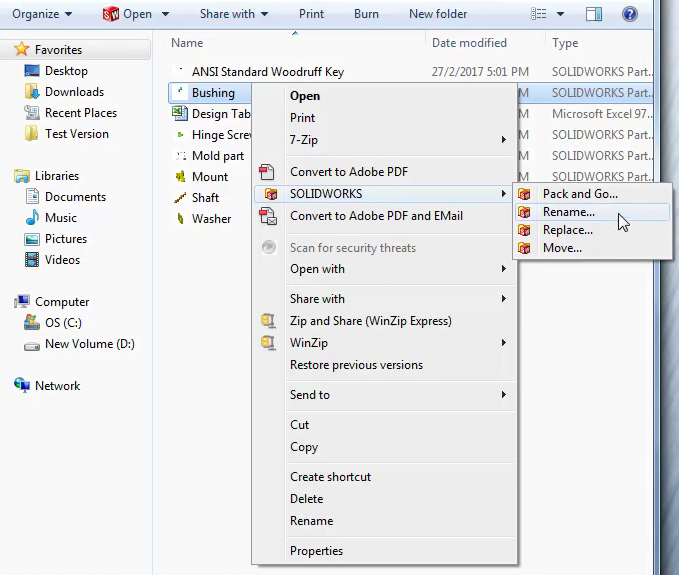679x575 pixels.
Task: Choose Print in the context menu
Action: point(302,118)
